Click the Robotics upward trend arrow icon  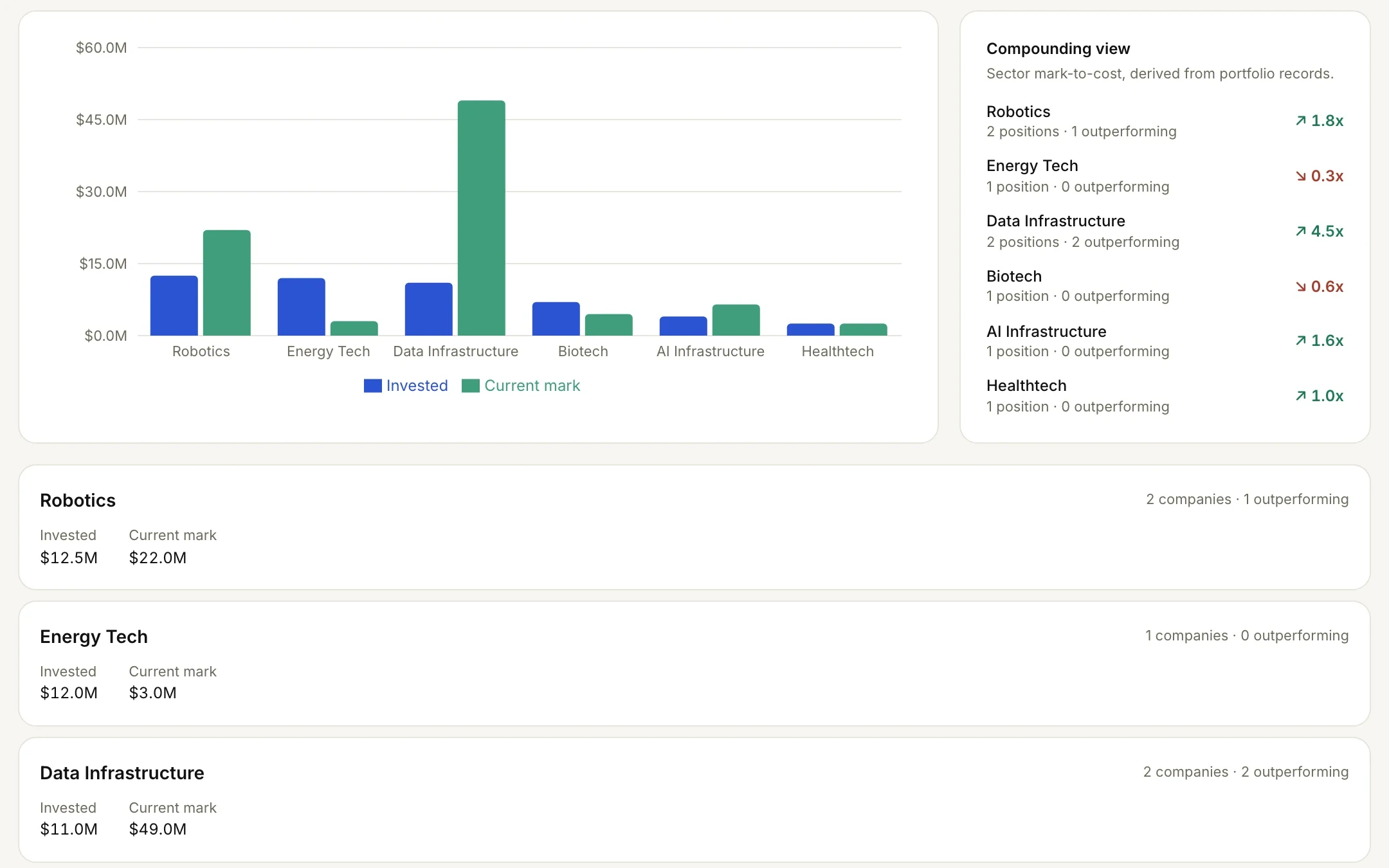tap(1300, 120)
